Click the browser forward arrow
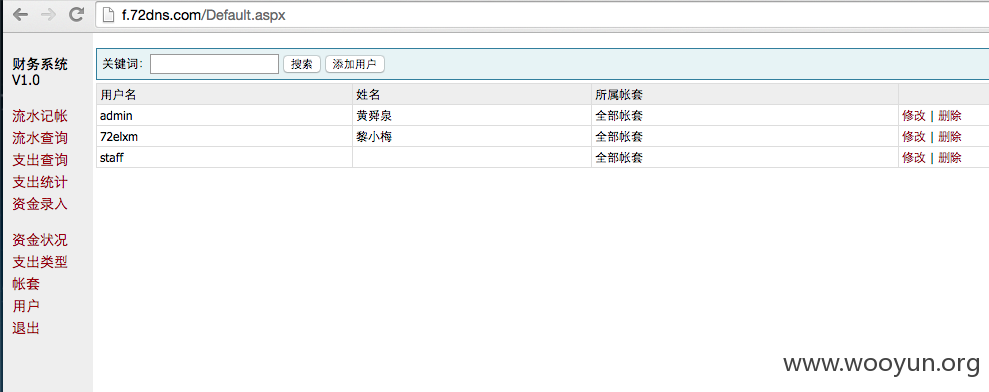The image size is (989, 392). 48,15
